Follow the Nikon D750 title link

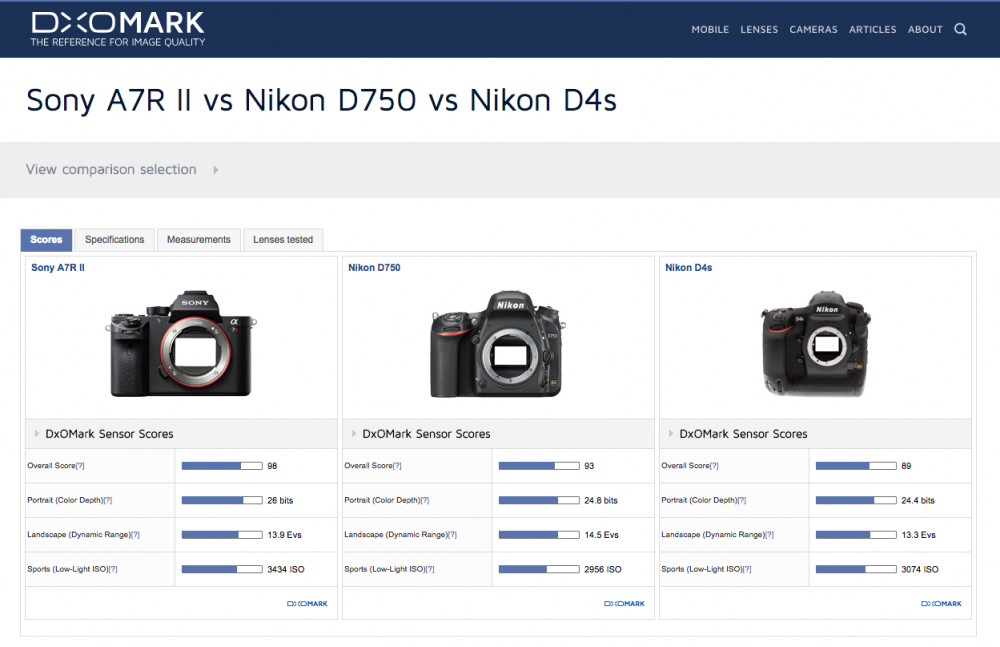(x=374, y=268)
